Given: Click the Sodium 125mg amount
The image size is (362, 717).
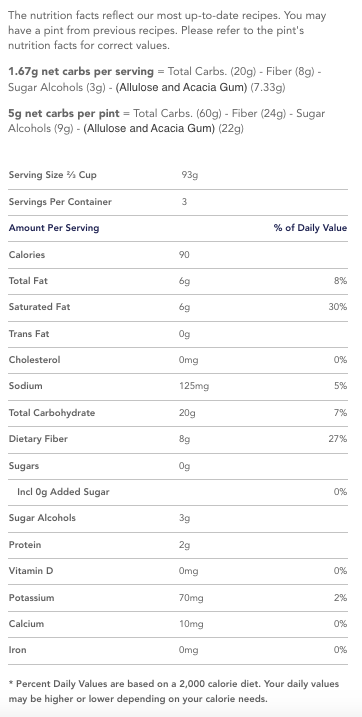Looking at the screenshot, I should (194, 386).
